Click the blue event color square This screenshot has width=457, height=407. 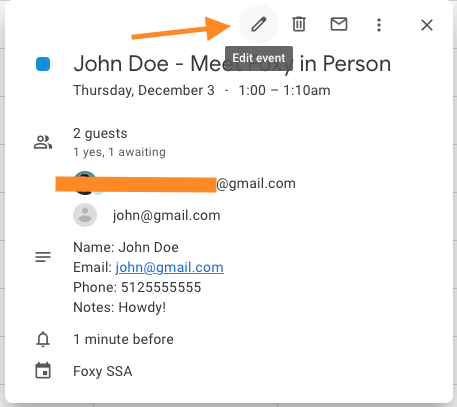(x=43, y=64)
